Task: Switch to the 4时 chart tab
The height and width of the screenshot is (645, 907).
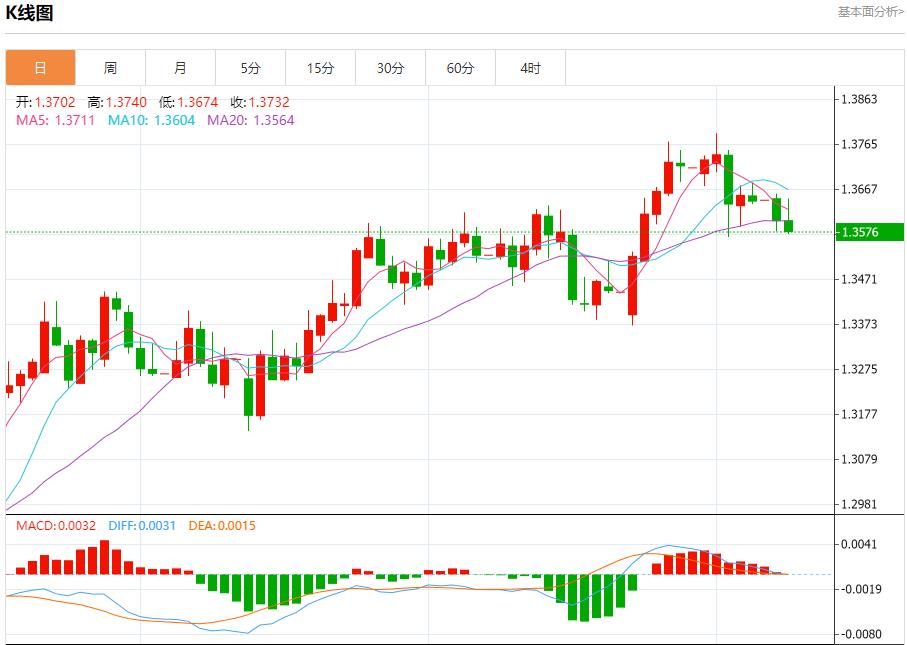Action: tap(530, 68)
